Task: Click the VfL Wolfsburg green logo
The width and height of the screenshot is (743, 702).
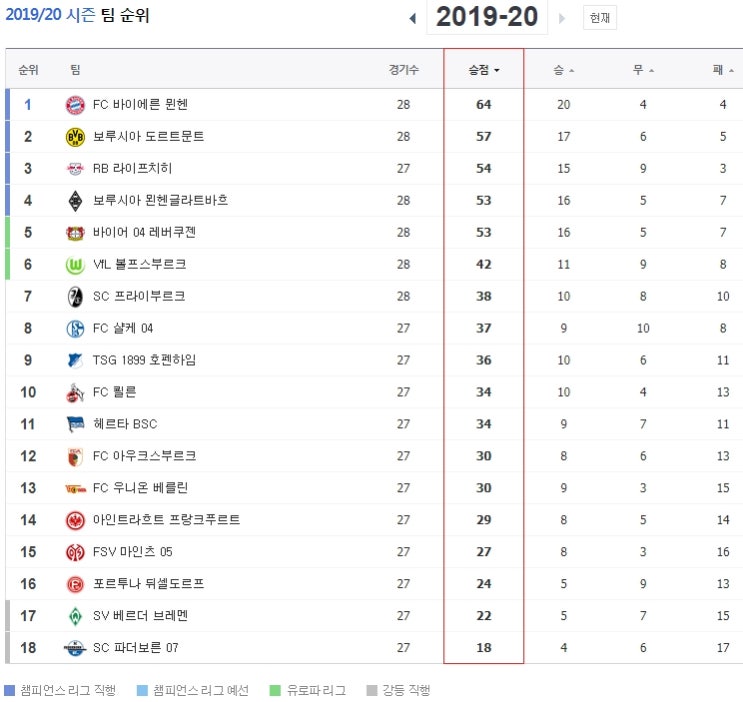Action: click(75, 265)
